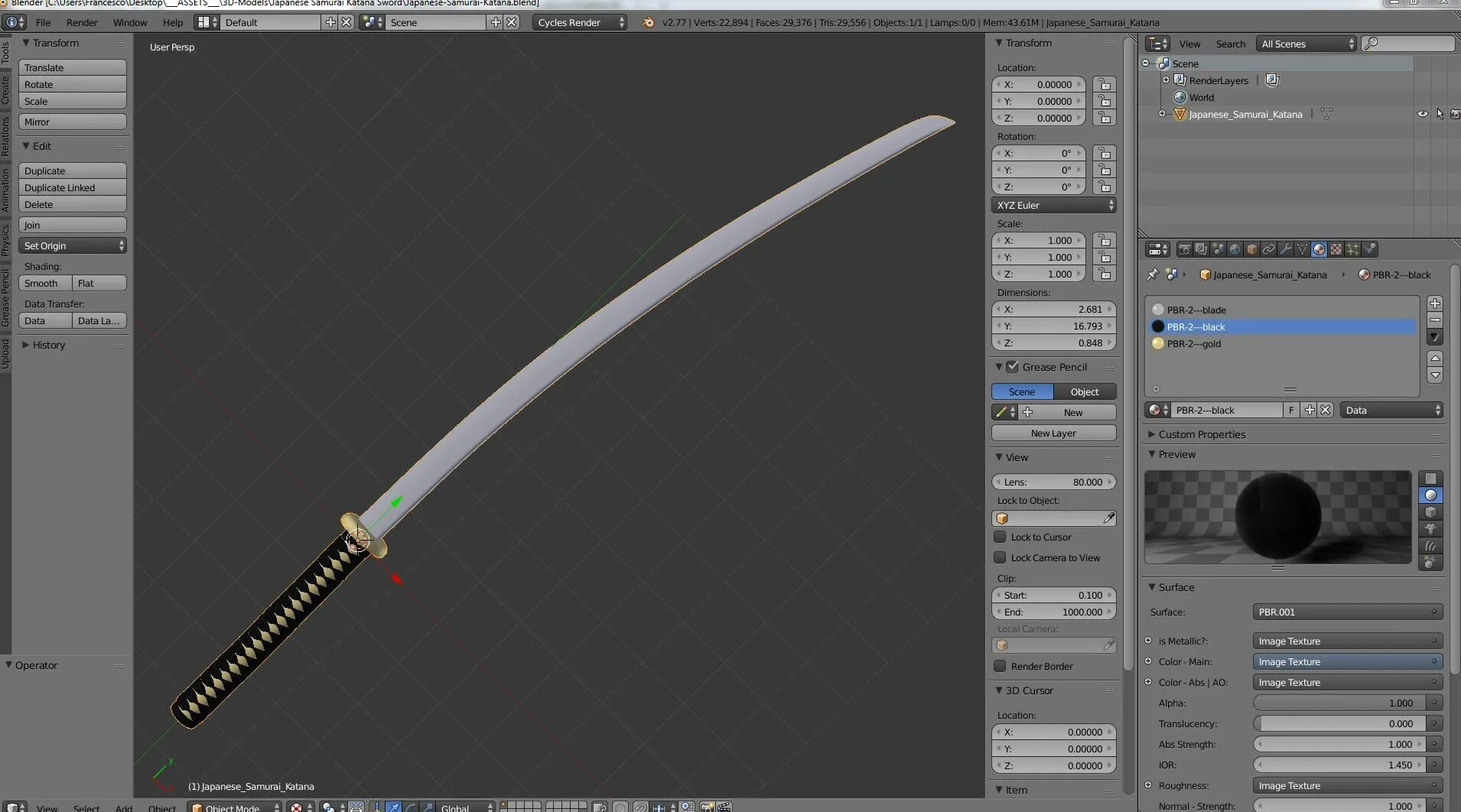Toggle fake user F for PBR-2---black
This screenshot has height=812, width=1461.
(x=1291, y=411)
